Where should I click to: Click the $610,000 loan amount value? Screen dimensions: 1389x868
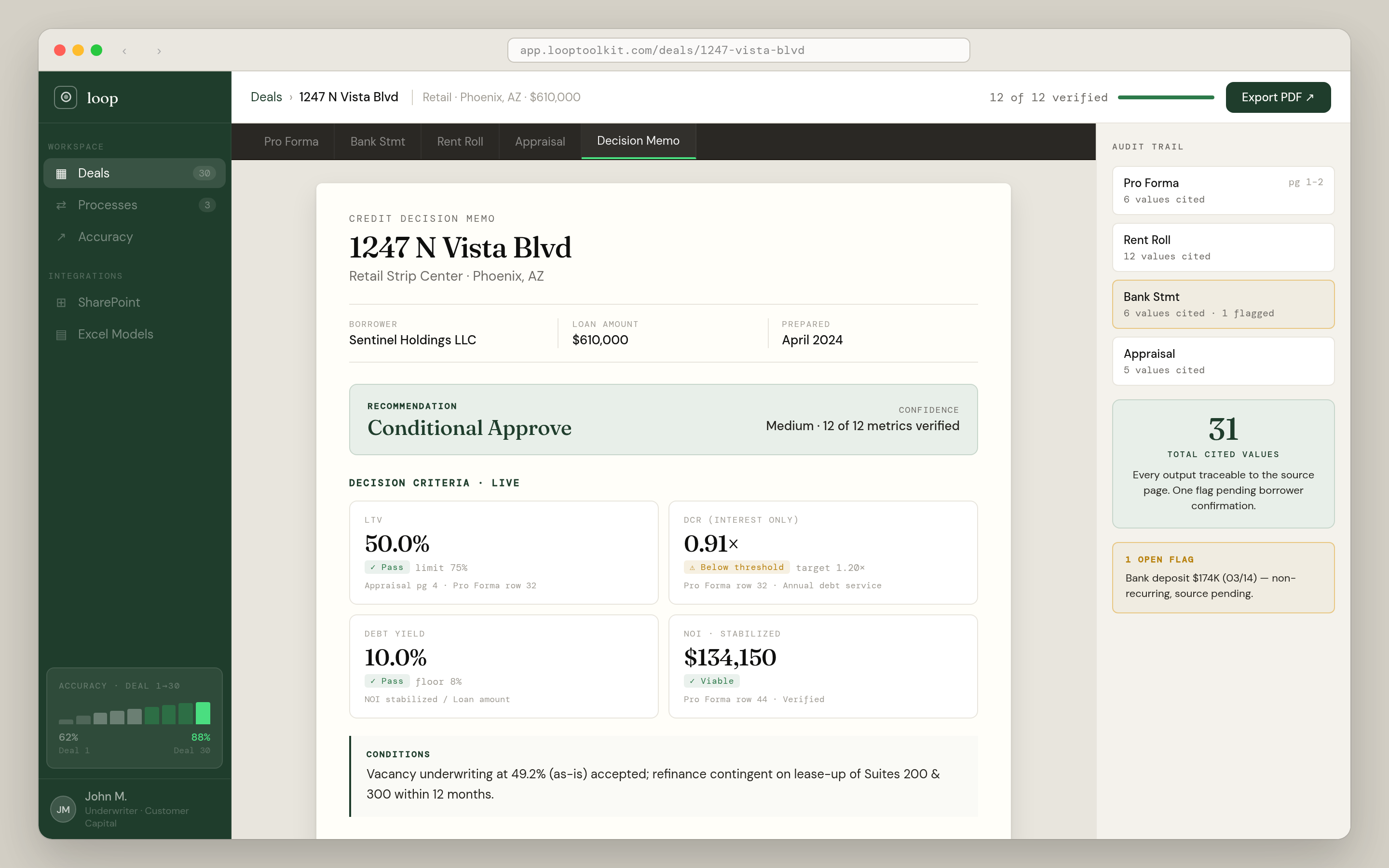[x=600, y=340]
